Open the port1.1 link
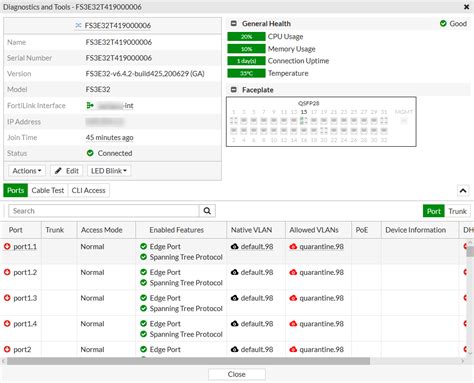Image resolution: width=474 pixels, height=383 pixels. (x=25, y=247)
